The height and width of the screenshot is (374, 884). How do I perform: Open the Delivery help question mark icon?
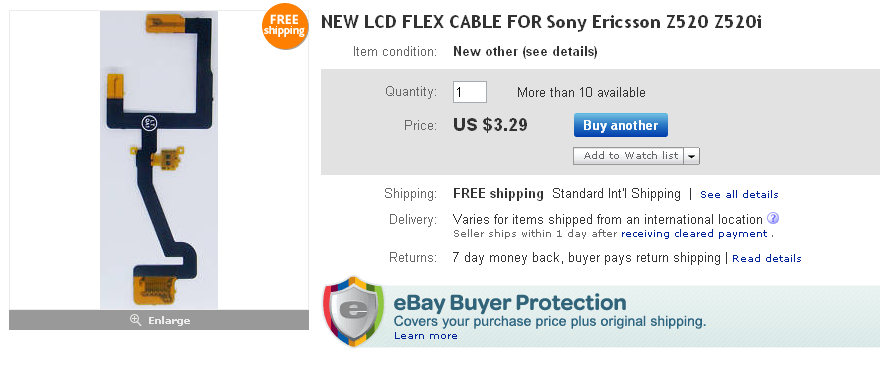(773, 218)
